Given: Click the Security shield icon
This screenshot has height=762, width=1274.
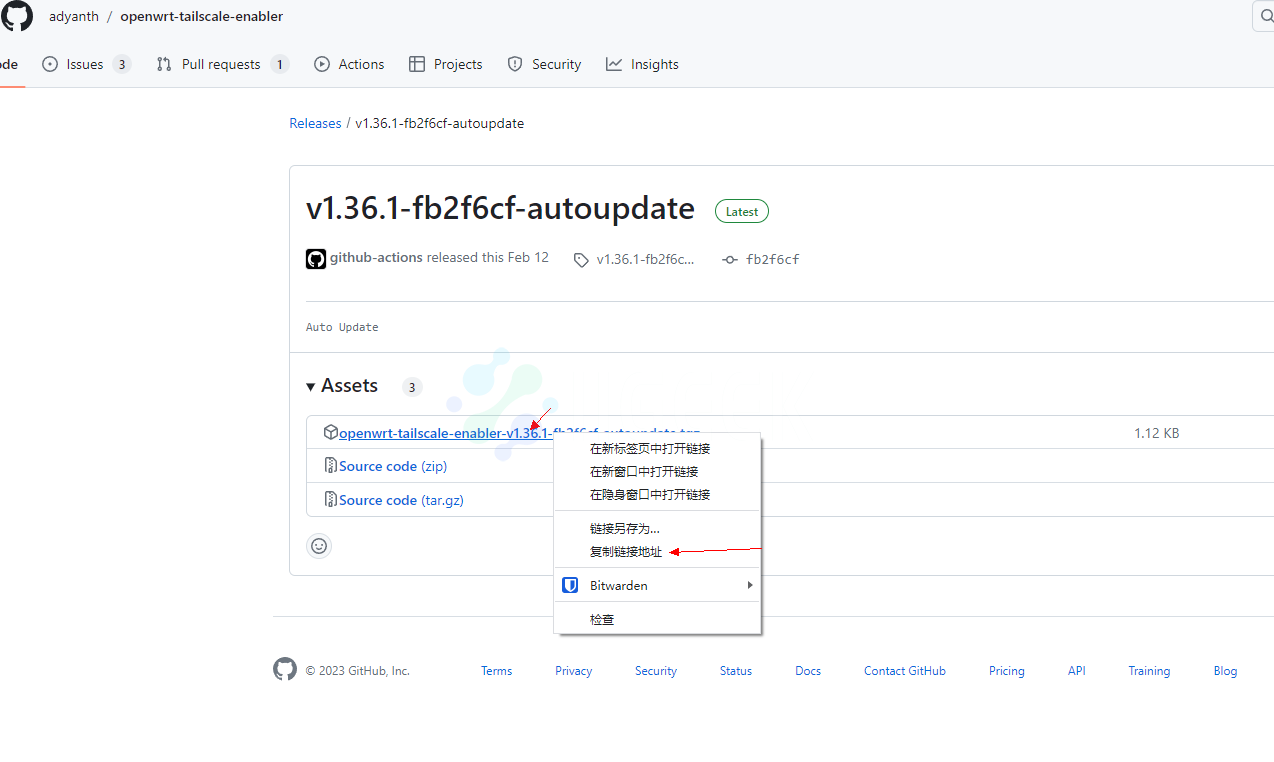Looking at the screenshot, I should pos(515,63).
